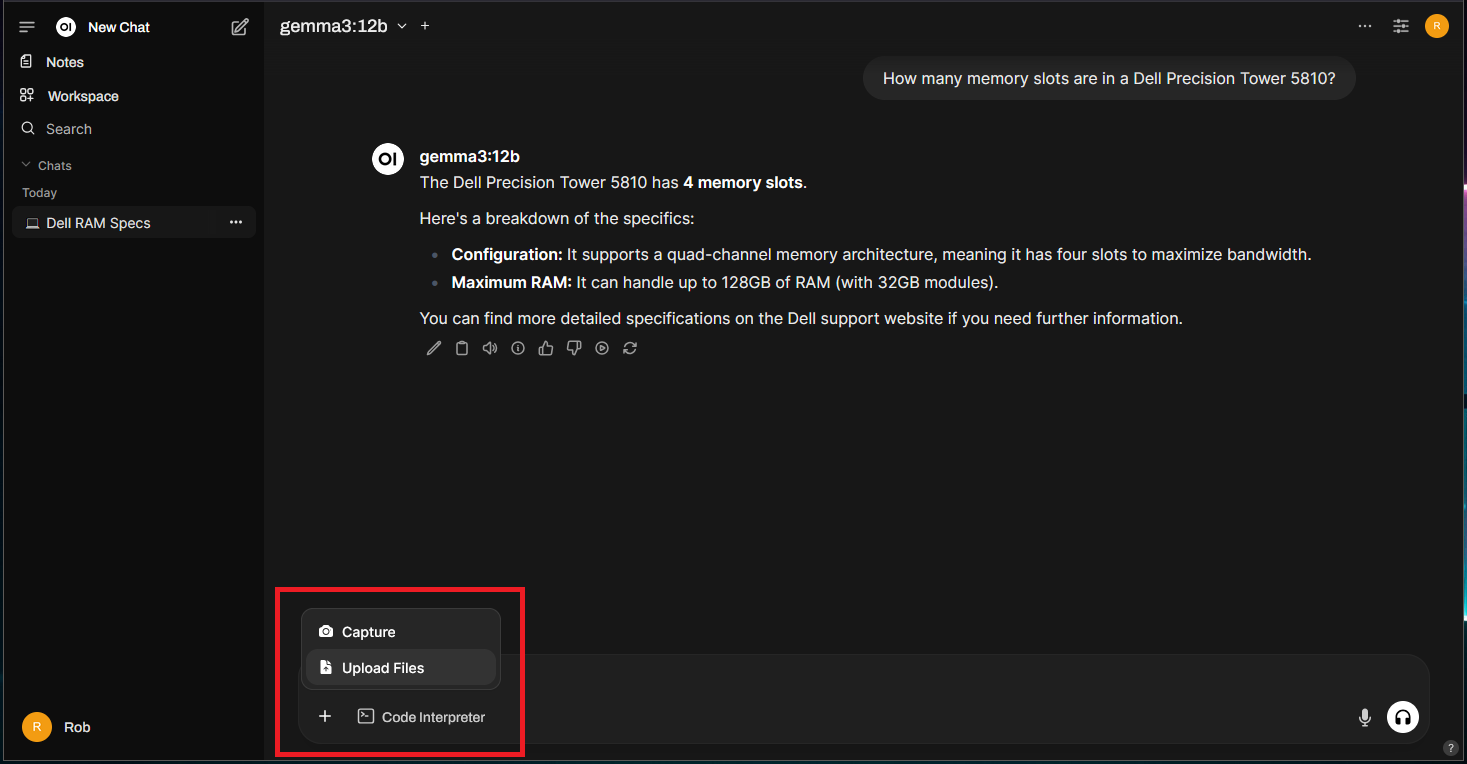1467x764 pixels.
Task: Select Upload Files from the popup menu
Action: pyautogui.click(x=400, y=668)
